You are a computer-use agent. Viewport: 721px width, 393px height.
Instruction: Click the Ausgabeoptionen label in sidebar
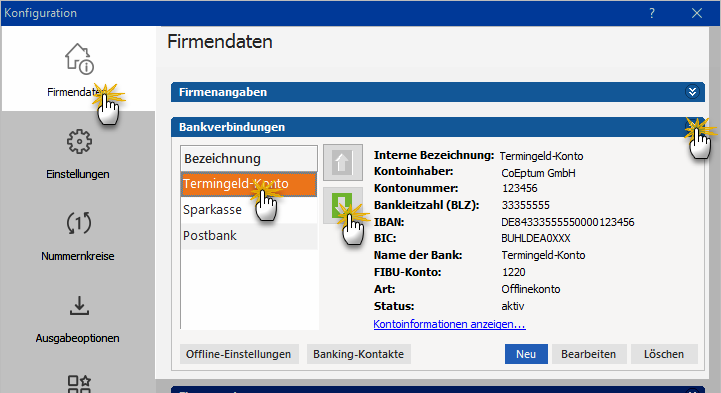78,338
